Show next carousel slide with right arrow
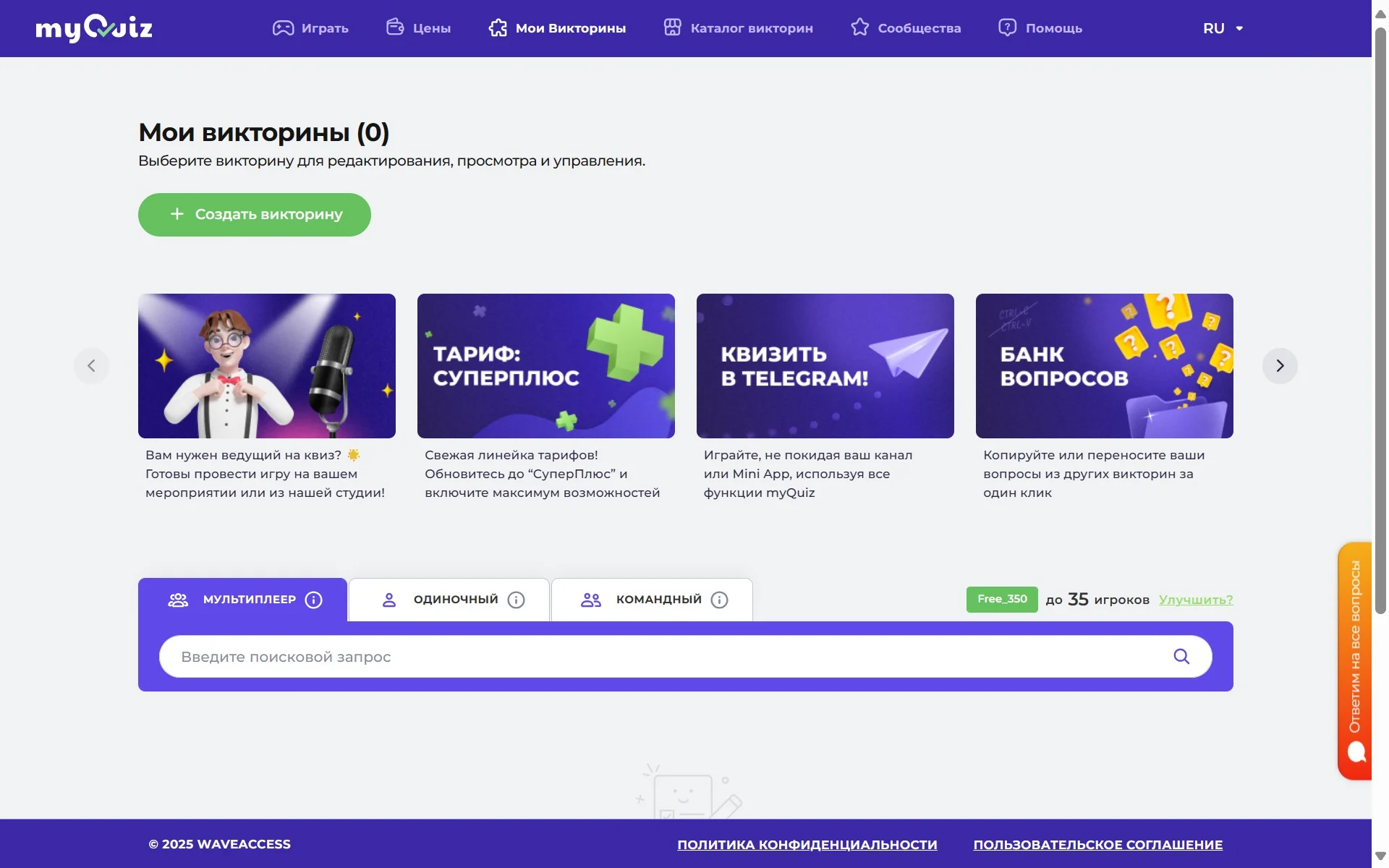1389x868 pixels. coord(1280,366)
